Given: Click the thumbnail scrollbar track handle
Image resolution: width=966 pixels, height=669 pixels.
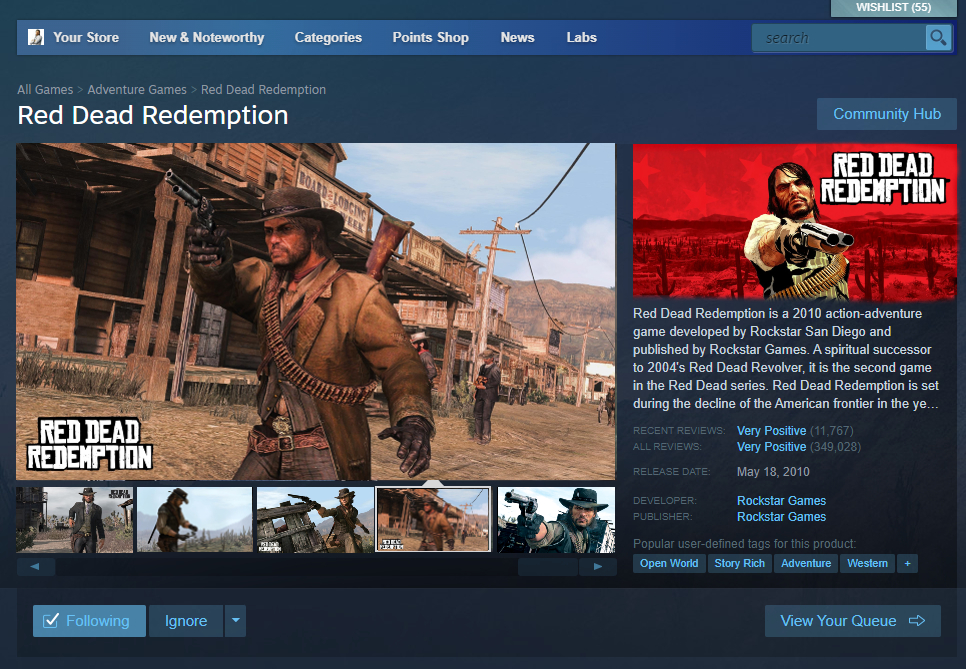Looking at the screenshot, I should click(x=548, y=566).
